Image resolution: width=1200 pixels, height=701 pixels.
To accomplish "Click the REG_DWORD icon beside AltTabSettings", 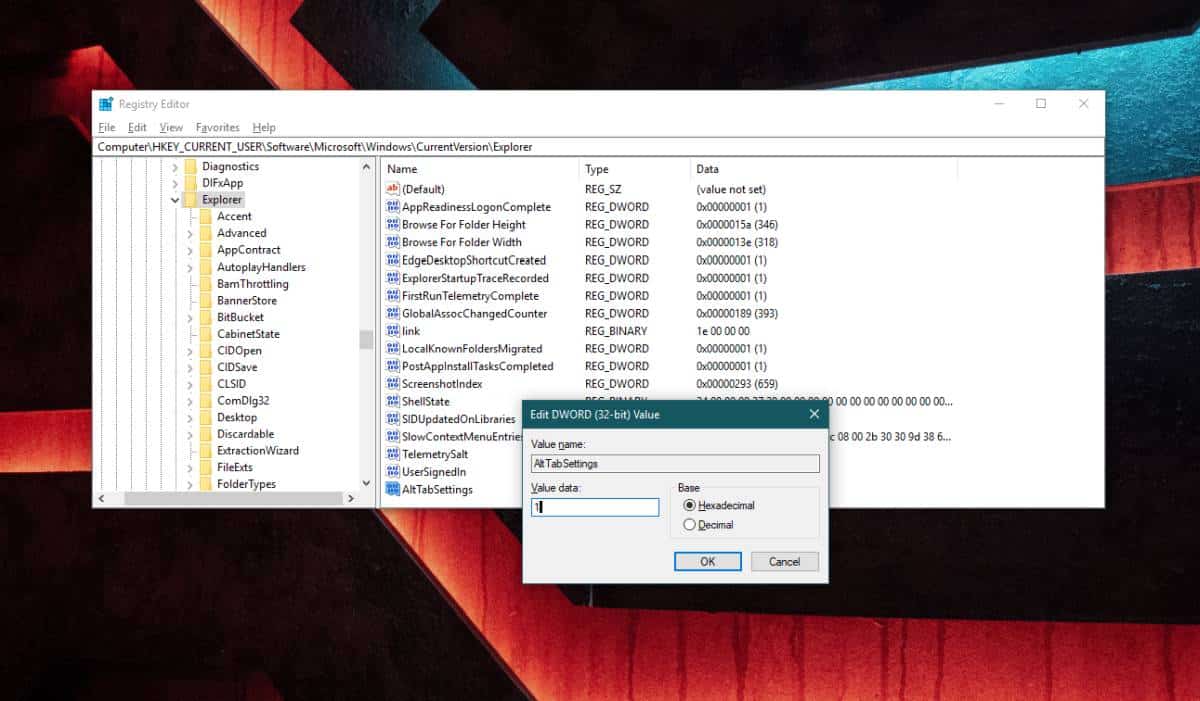I will tap(392, 490).
